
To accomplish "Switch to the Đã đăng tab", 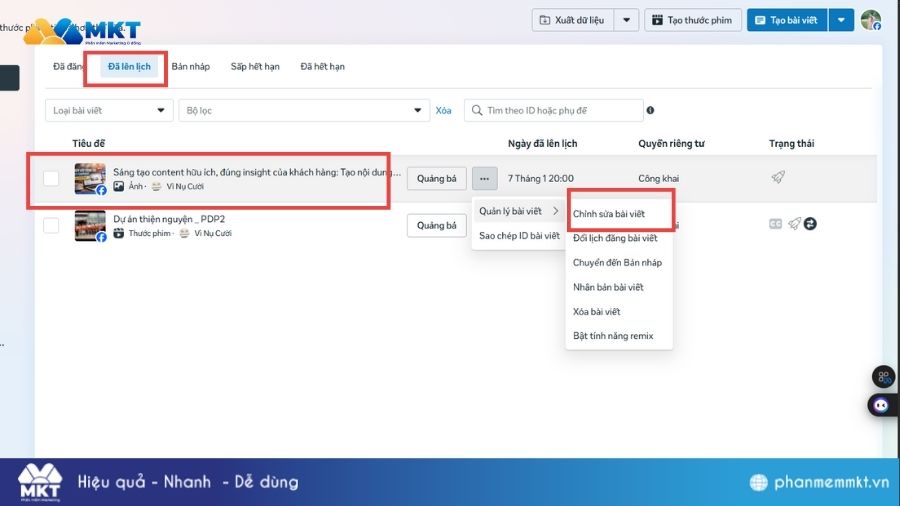I will click(x=68, y=67).
